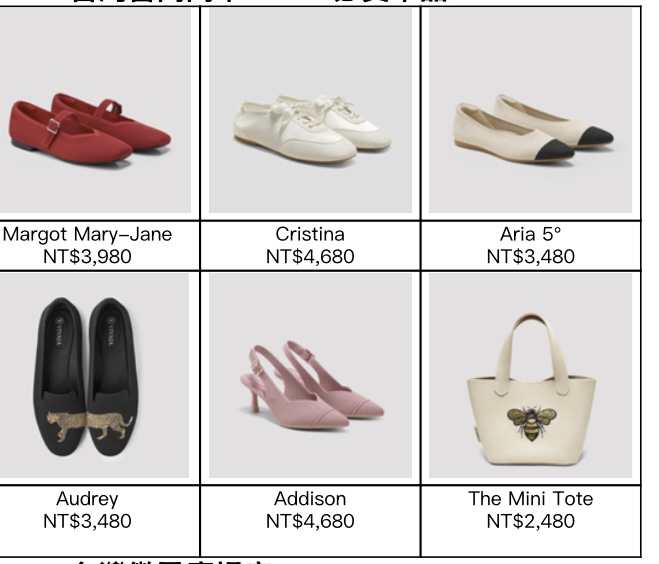Select the NT$3,480 price under Aria 5°
Image resolution: width=659 pixels, height=564 pixels.
[x=530, y=256]
